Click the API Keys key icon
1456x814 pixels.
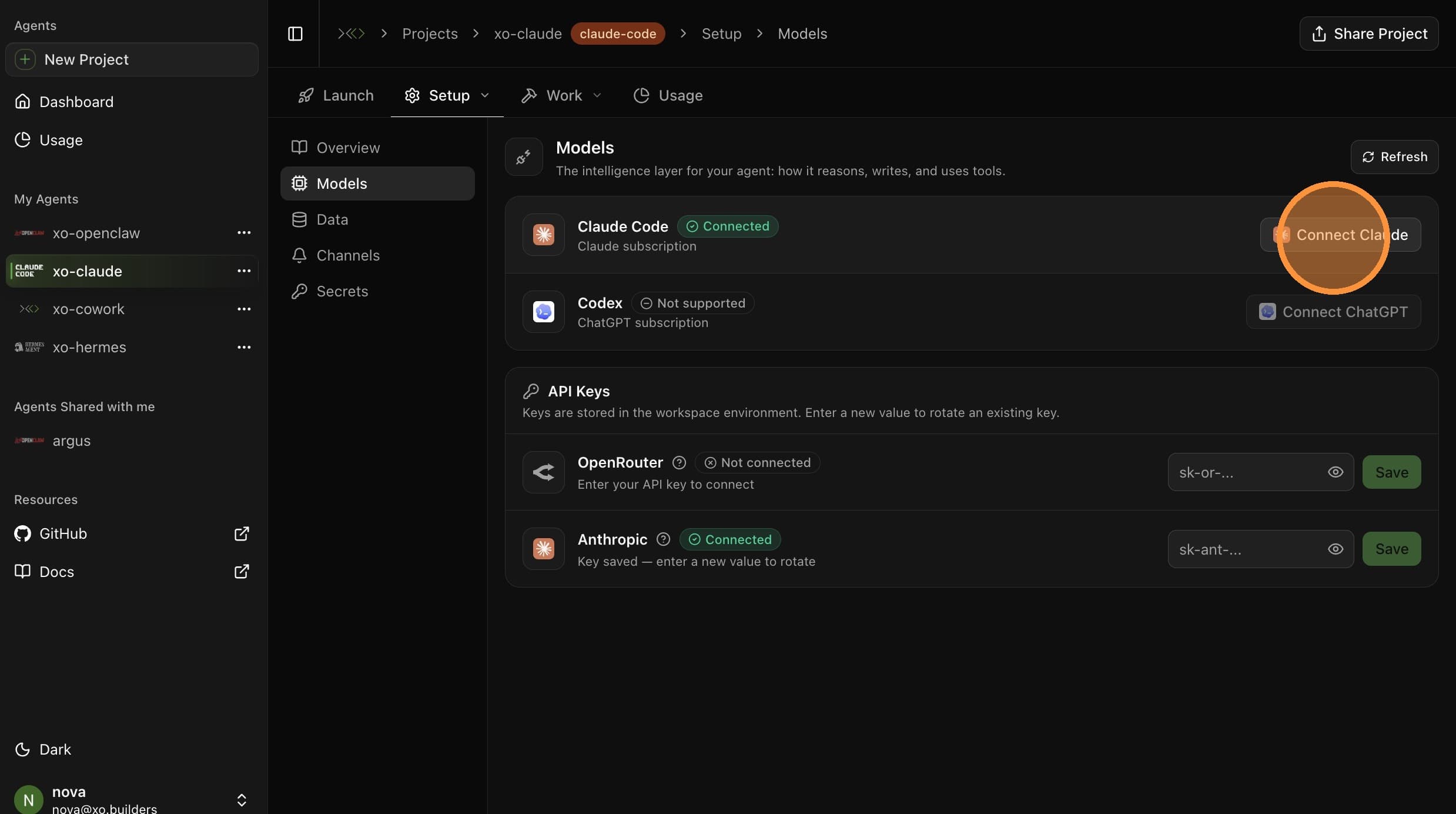click(x=531, y=391)
